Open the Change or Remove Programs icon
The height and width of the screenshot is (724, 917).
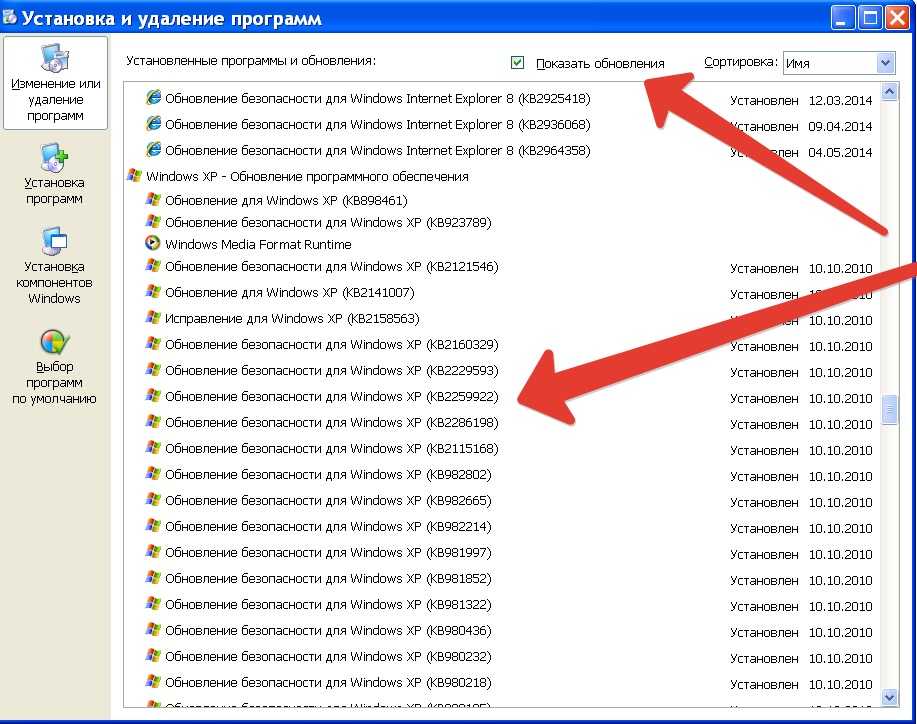pos(55,58)
